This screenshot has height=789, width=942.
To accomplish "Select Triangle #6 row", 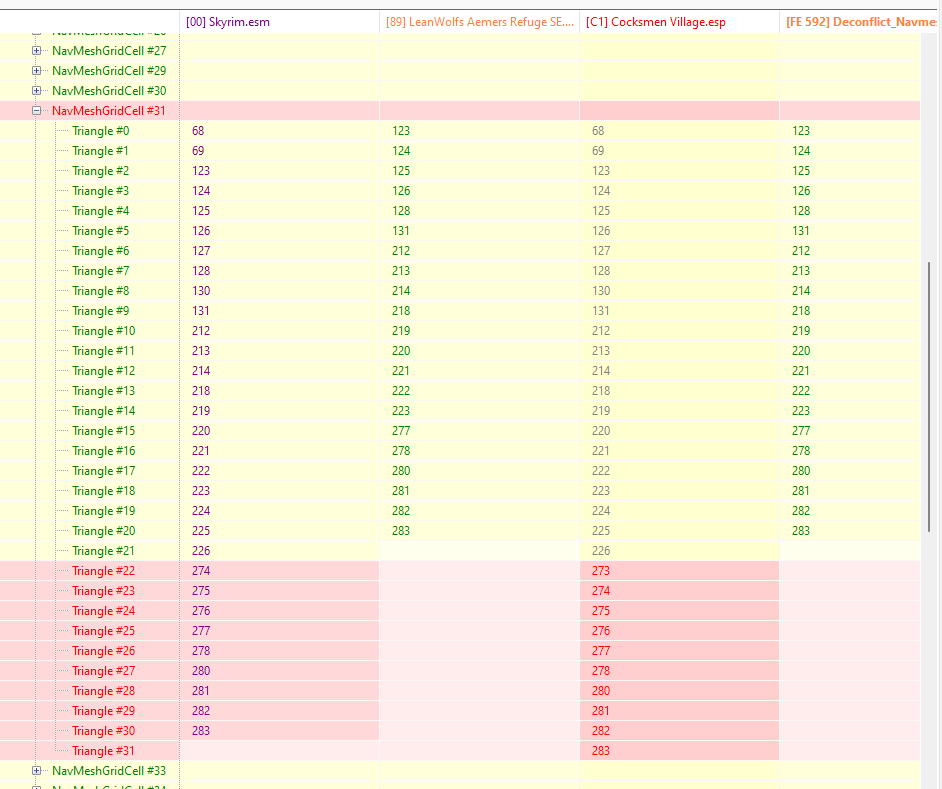I will click(460, 251).
